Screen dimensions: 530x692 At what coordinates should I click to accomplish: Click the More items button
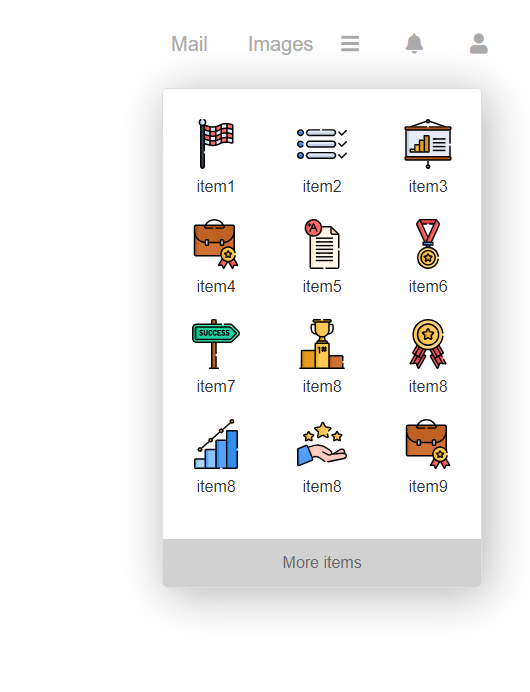pos(322,563)
